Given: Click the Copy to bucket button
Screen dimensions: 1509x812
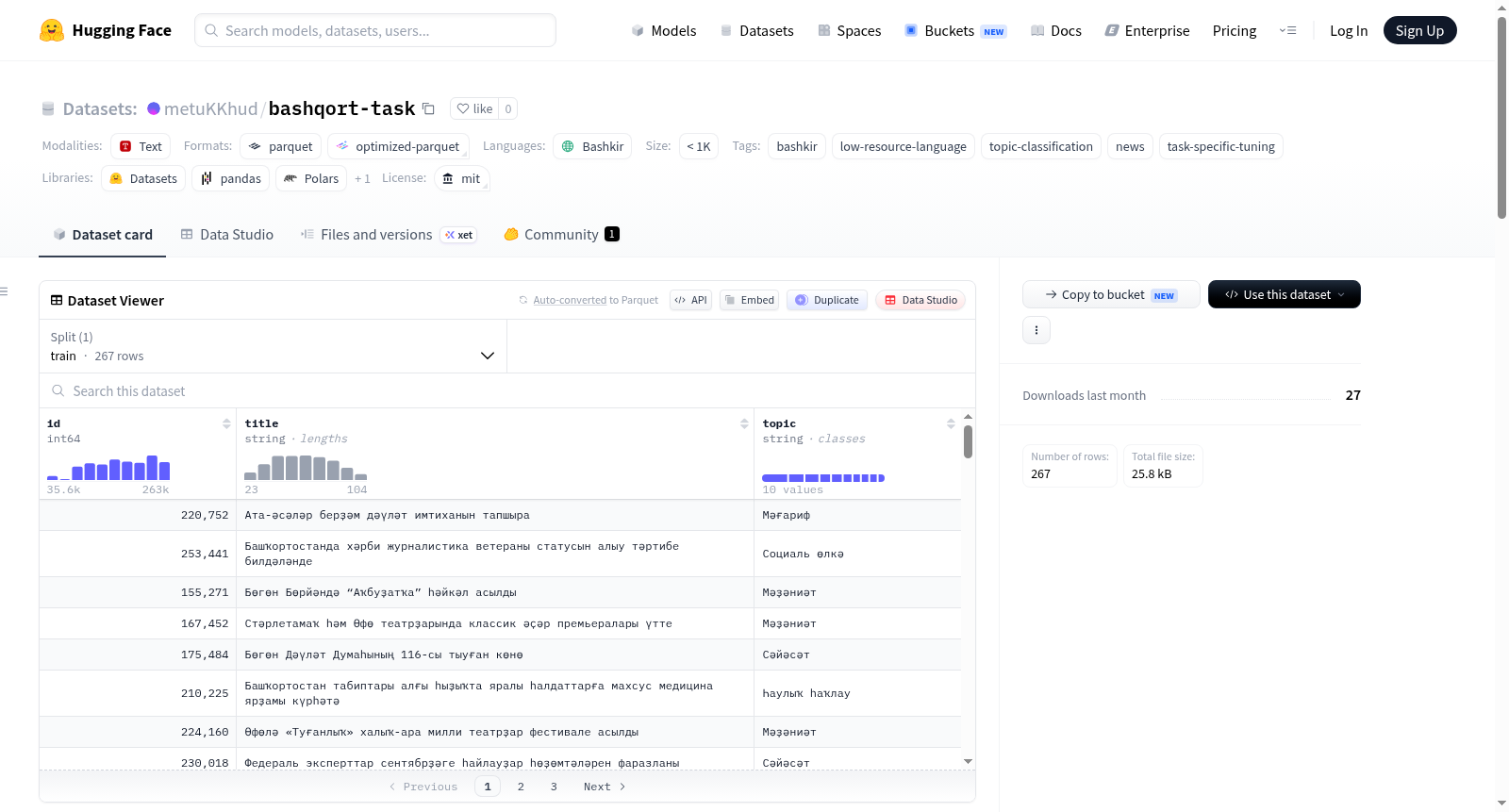Looking at the screenshot, I should click(1111, 294).
